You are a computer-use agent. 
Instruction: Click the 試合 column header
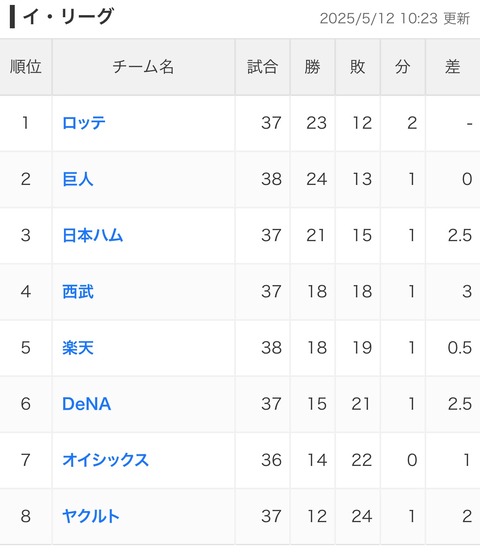[263, 67]
